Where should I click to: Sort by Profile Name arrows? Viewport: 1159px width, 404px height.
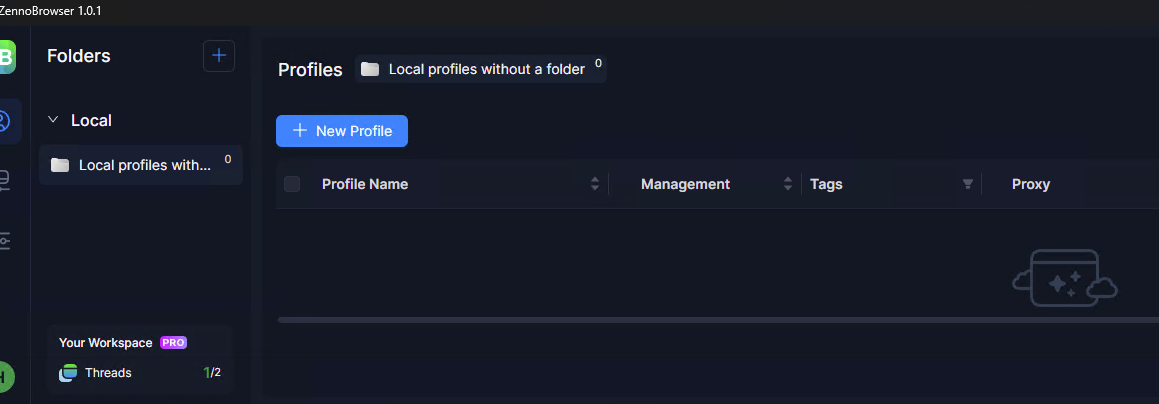(x=595, y=184)
